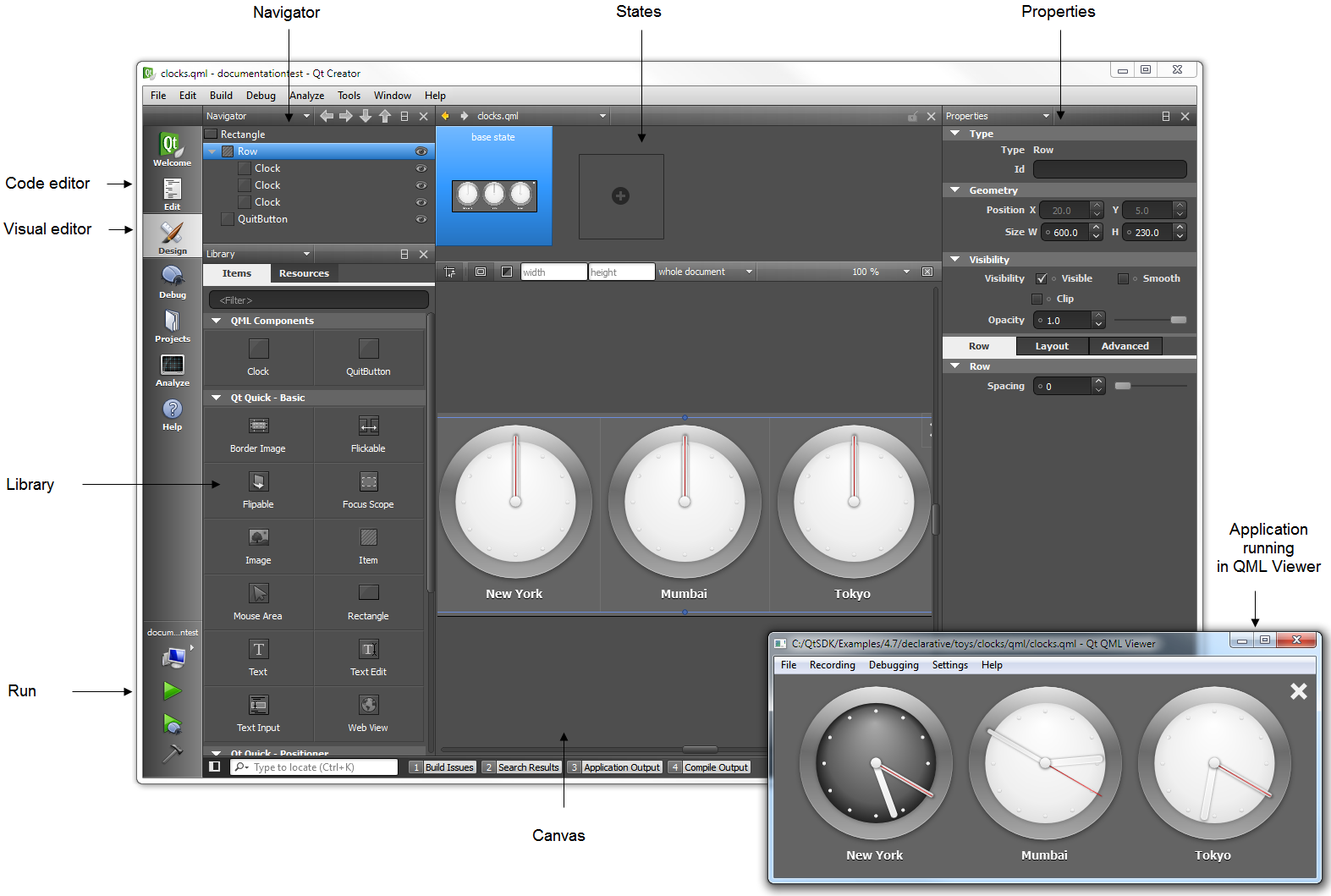Move item right in Navigator toolbar
Viewport: 1331px width, 896px height.
coord(346,116)
